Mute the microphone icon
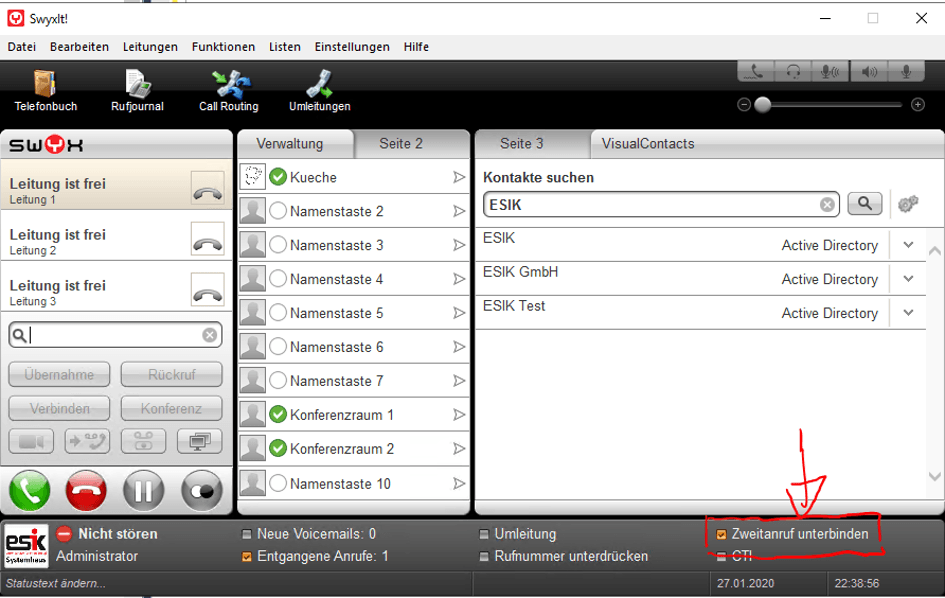The height and width of the screenshot is (598, 945). [x=905, y=72]
